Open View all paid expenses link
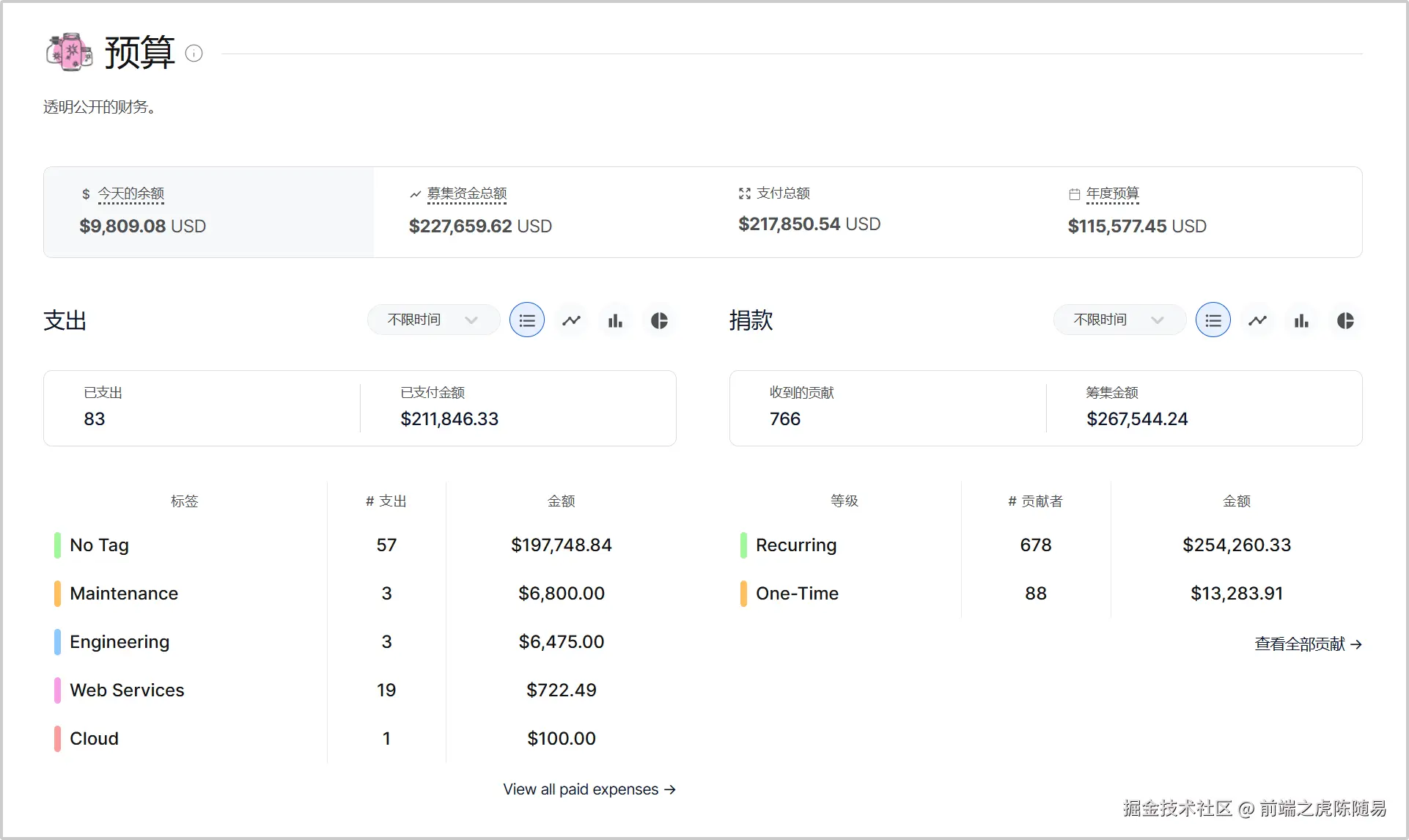The width and height of the screenshot is (1409, 840). [589, 789]
